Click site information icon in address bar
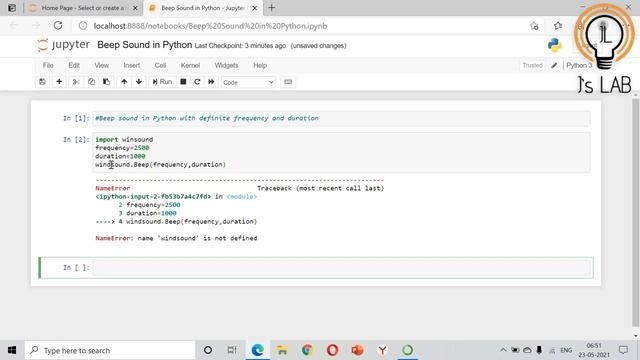Image resolution: width=640 pixels, height=360 pixels. coord(83,26)
